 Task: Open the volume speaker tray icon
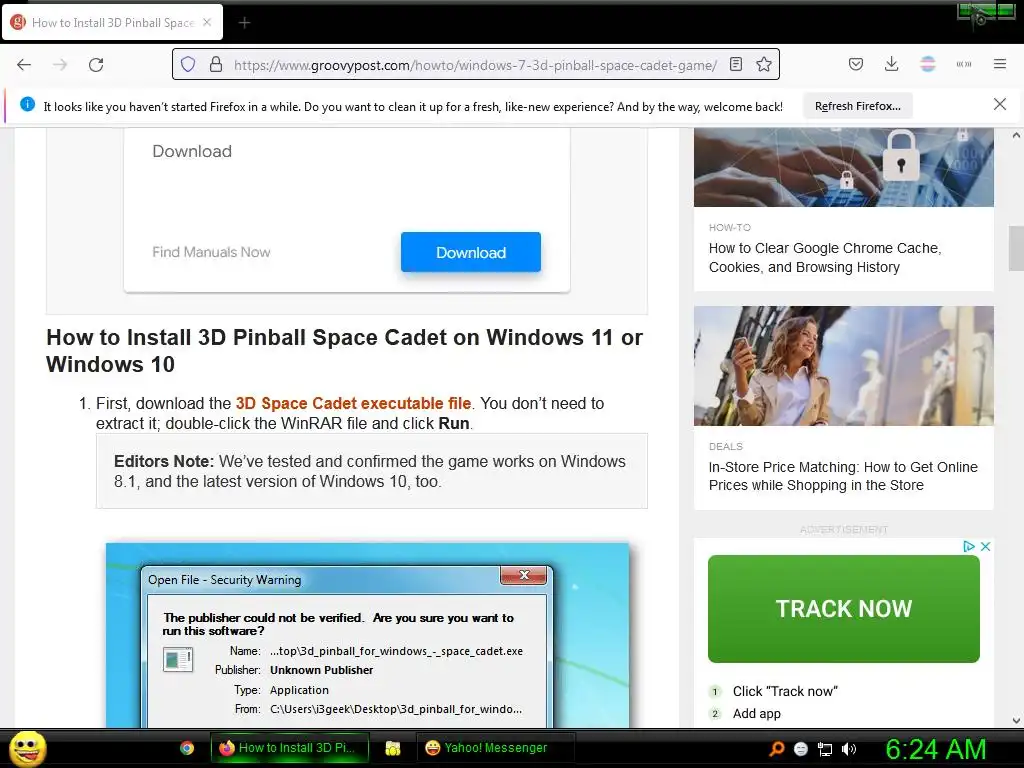click(x=849, y=749)
